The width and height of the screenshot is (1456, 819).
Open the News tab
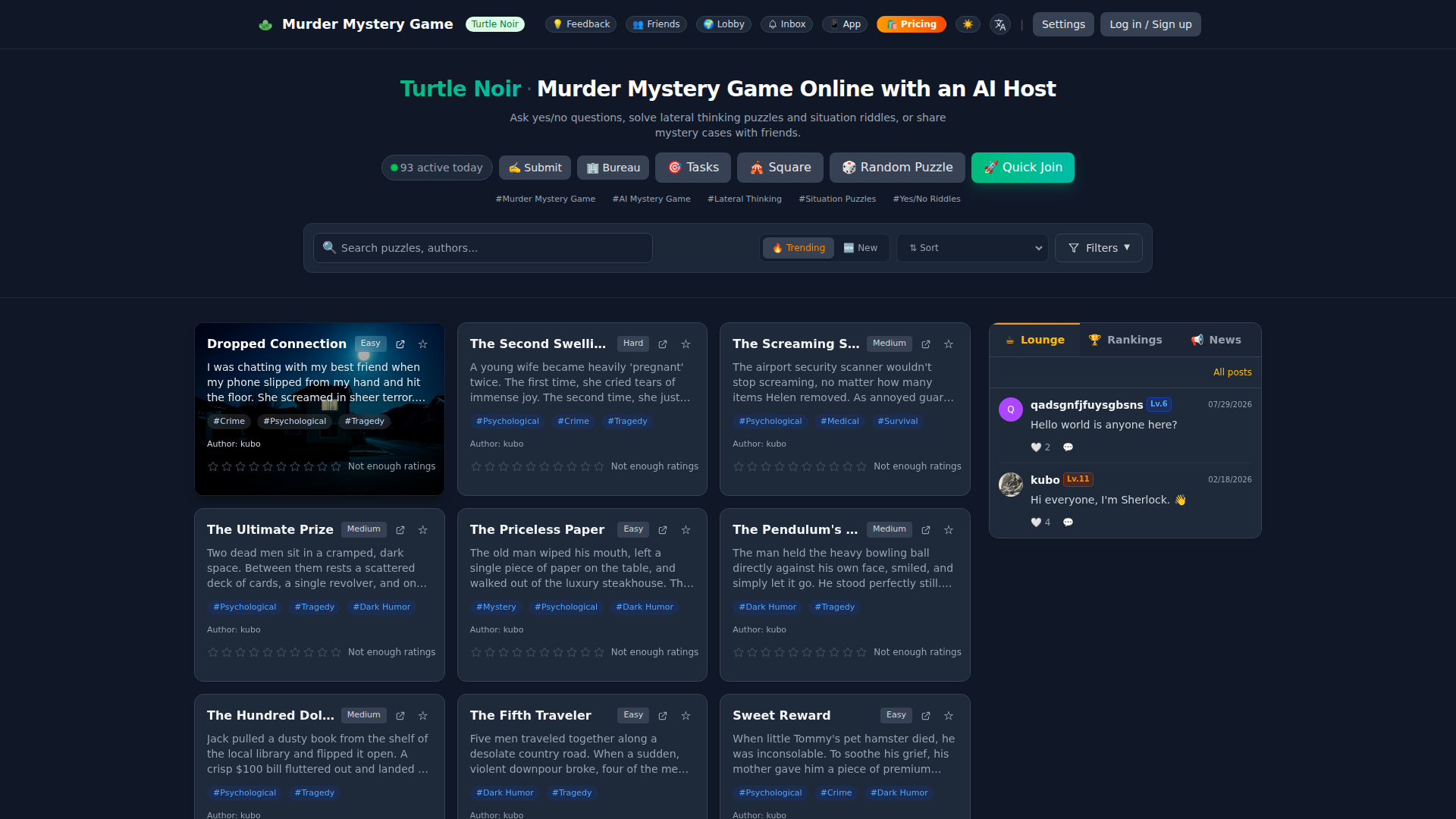coord(1216,340)
